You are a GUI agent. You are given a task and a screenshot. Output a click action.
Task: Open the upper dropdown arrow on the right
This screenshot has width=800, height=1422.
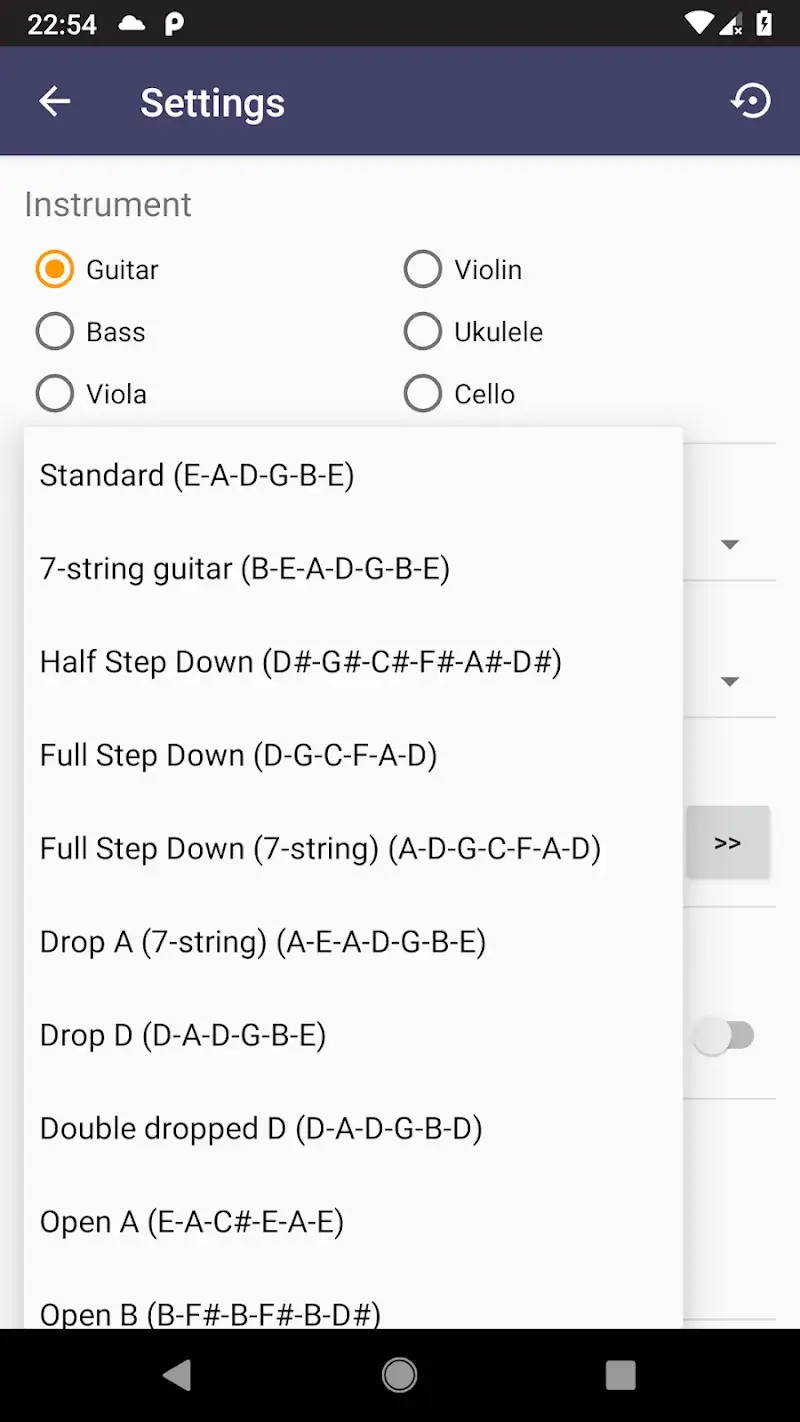click(x=730, y=544)
